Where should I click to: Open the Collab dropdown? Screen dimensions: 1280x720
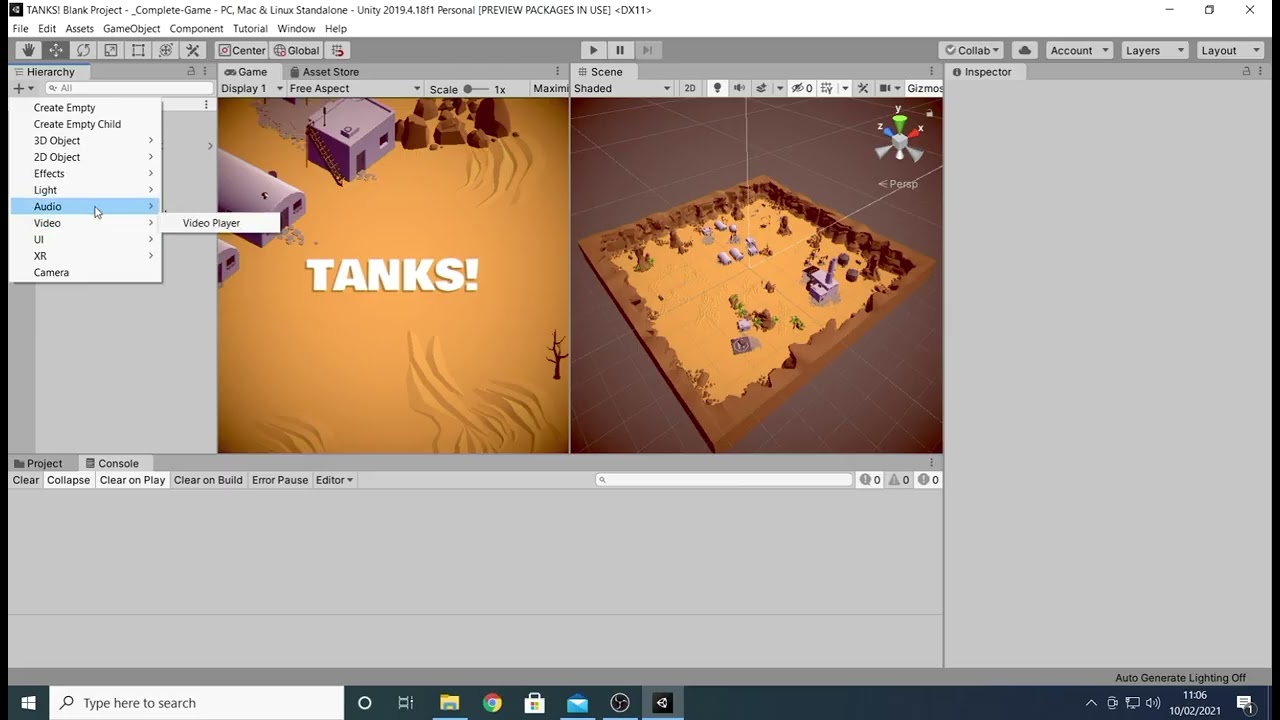972,50
